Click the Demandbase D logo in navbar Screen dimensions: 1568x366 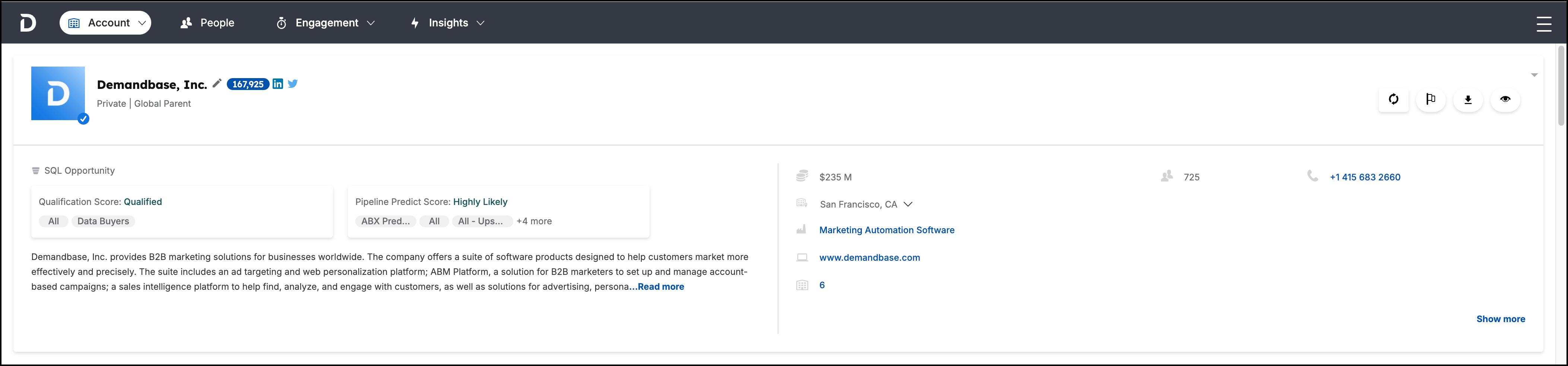pos(28,23)
